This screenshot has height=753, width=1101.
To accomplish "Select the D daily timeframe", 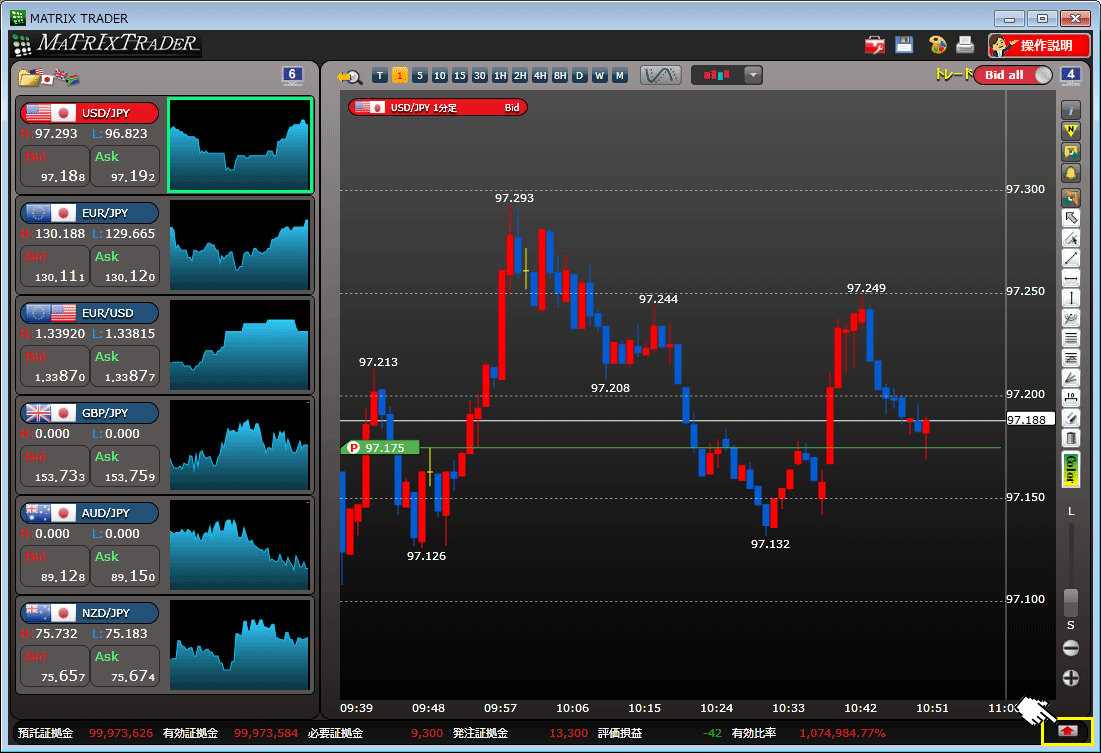I will (579, 75).
